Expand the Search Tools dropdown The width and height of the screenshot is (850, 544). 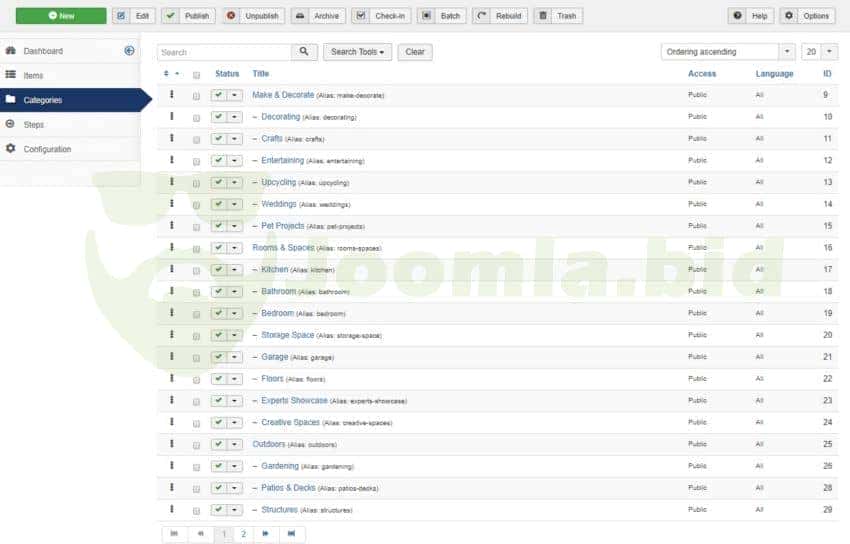tap(357, 52)
